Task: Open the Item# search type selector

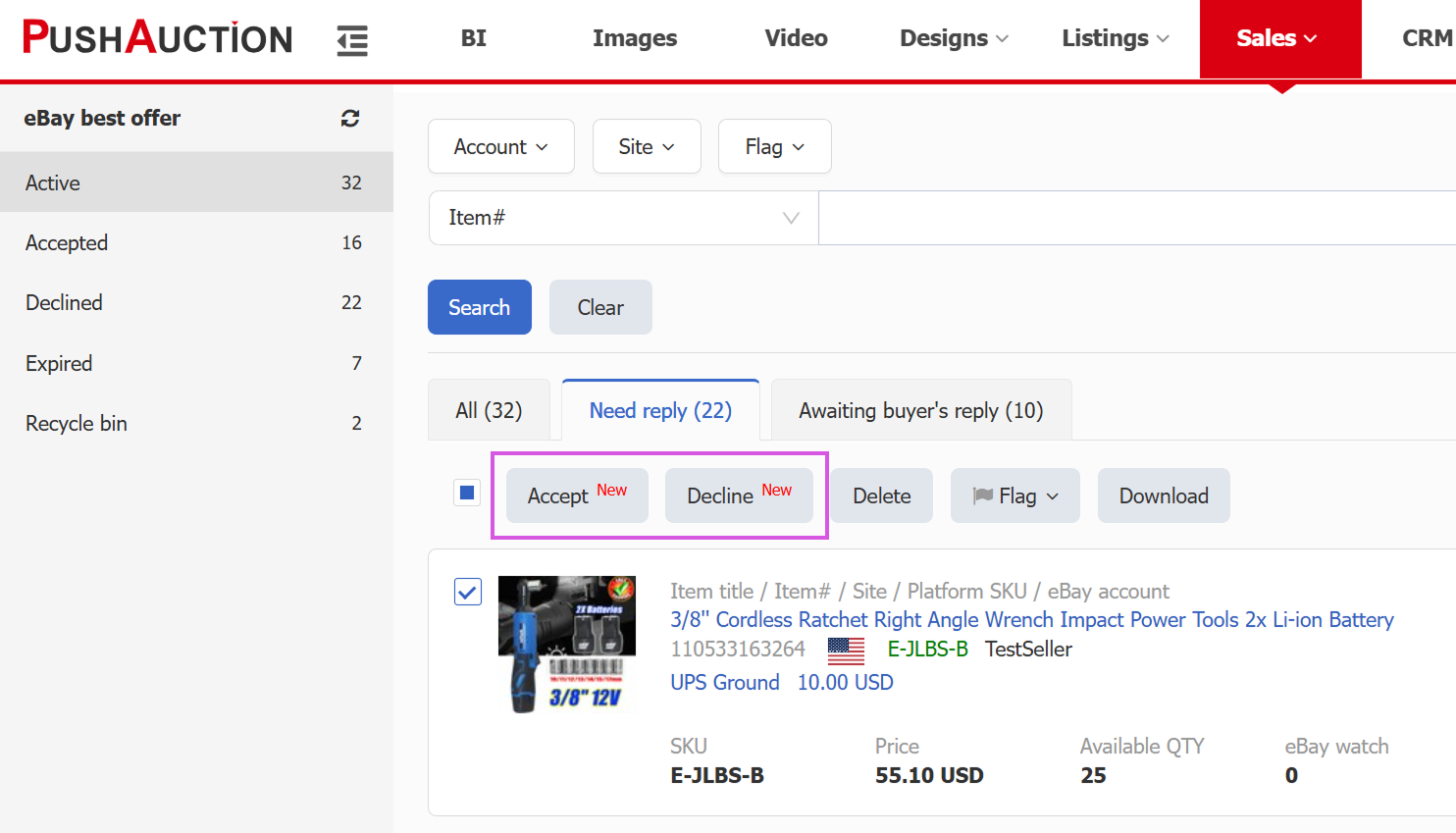Action: point(623,218)
